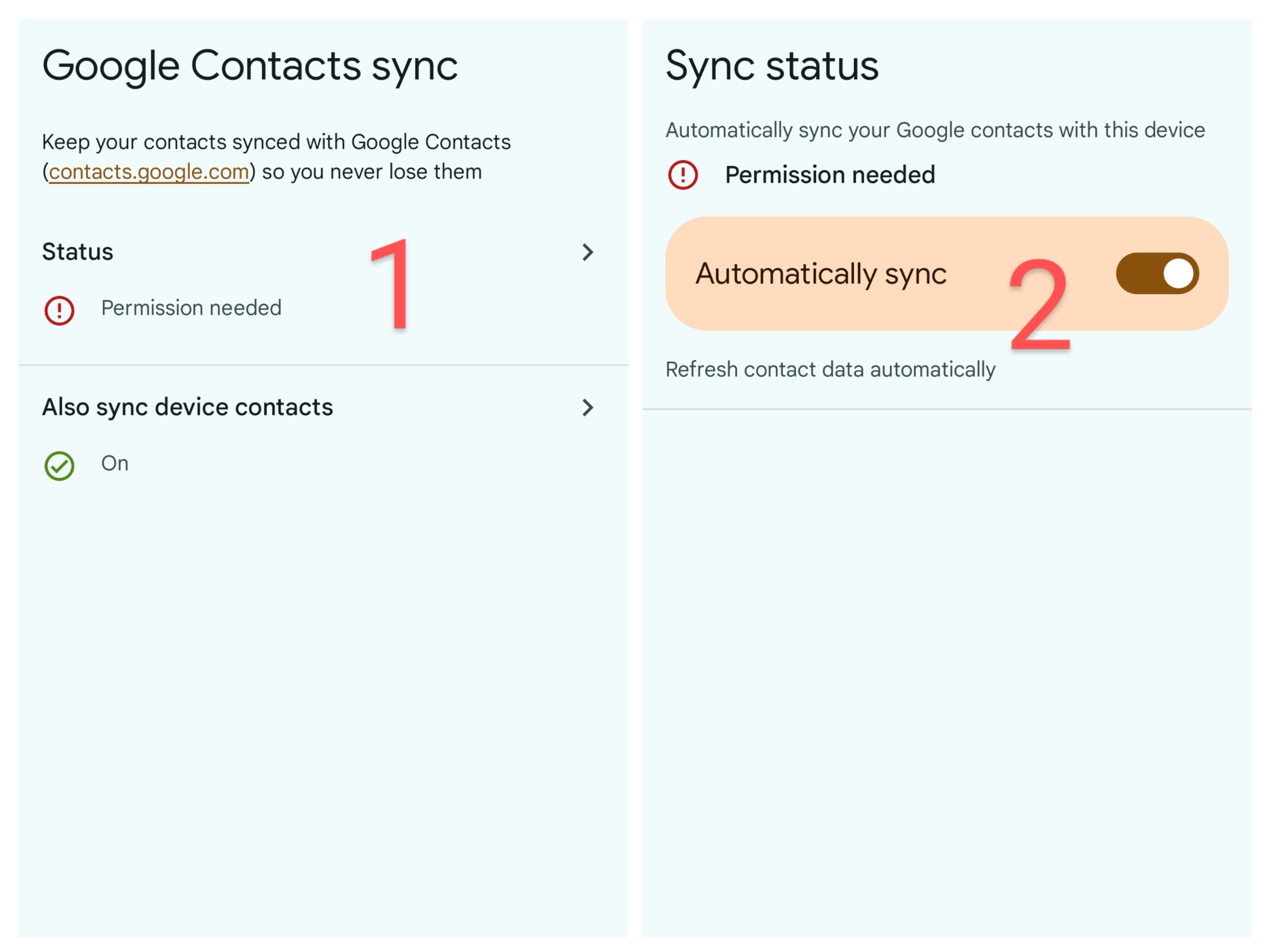Toggle the Automatically sync switch
This screenshot has width=1268, height=952.
click(x=1157, y=273)
